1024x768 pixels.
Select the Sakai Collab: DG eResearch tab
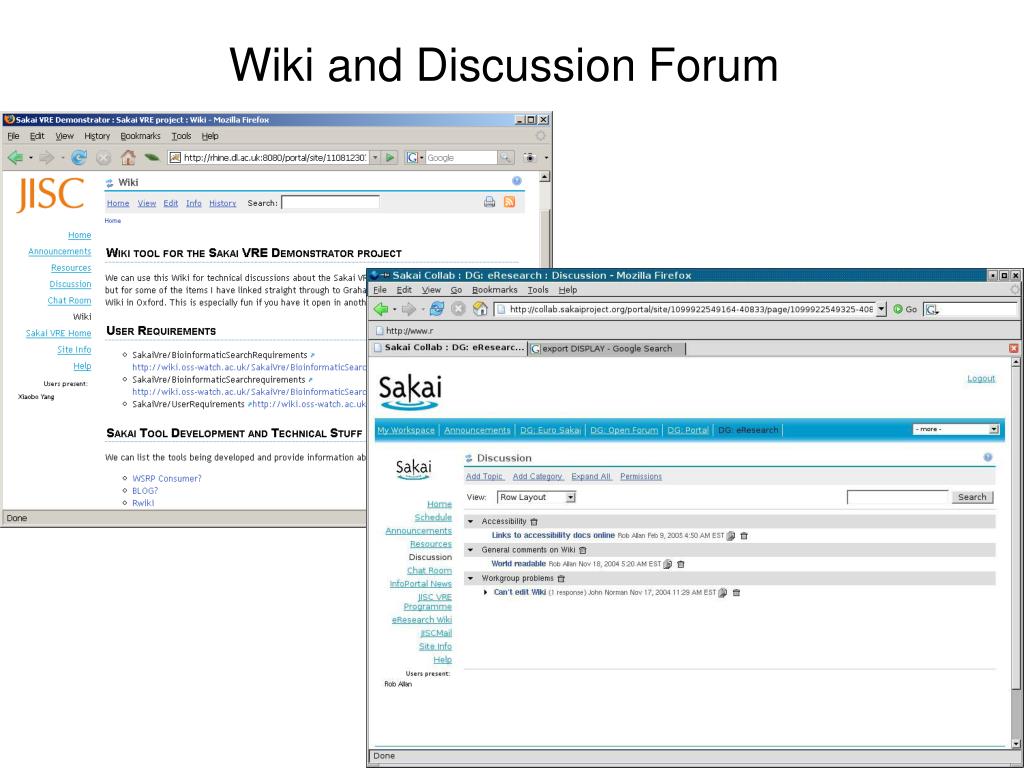tap(449, 348)
